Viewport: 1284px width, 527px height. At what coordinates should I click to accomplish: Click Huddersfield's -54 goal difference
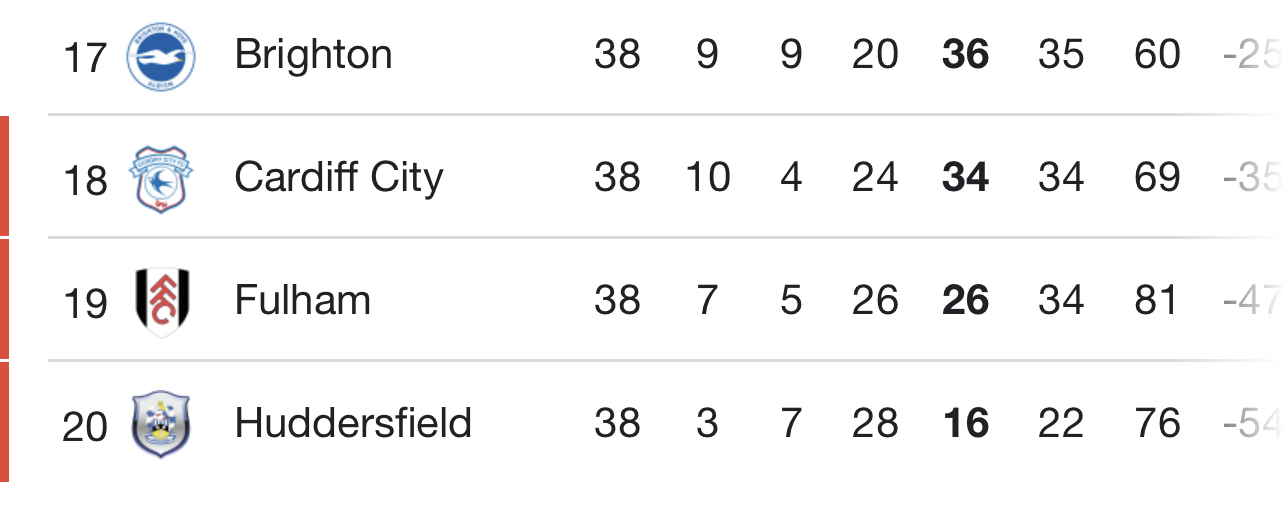[x=1252, y=423]
